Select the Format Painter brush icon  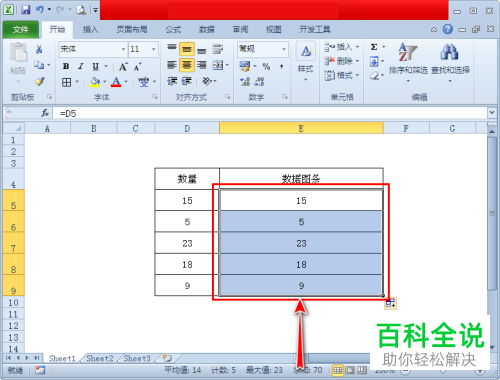[39, 81]
